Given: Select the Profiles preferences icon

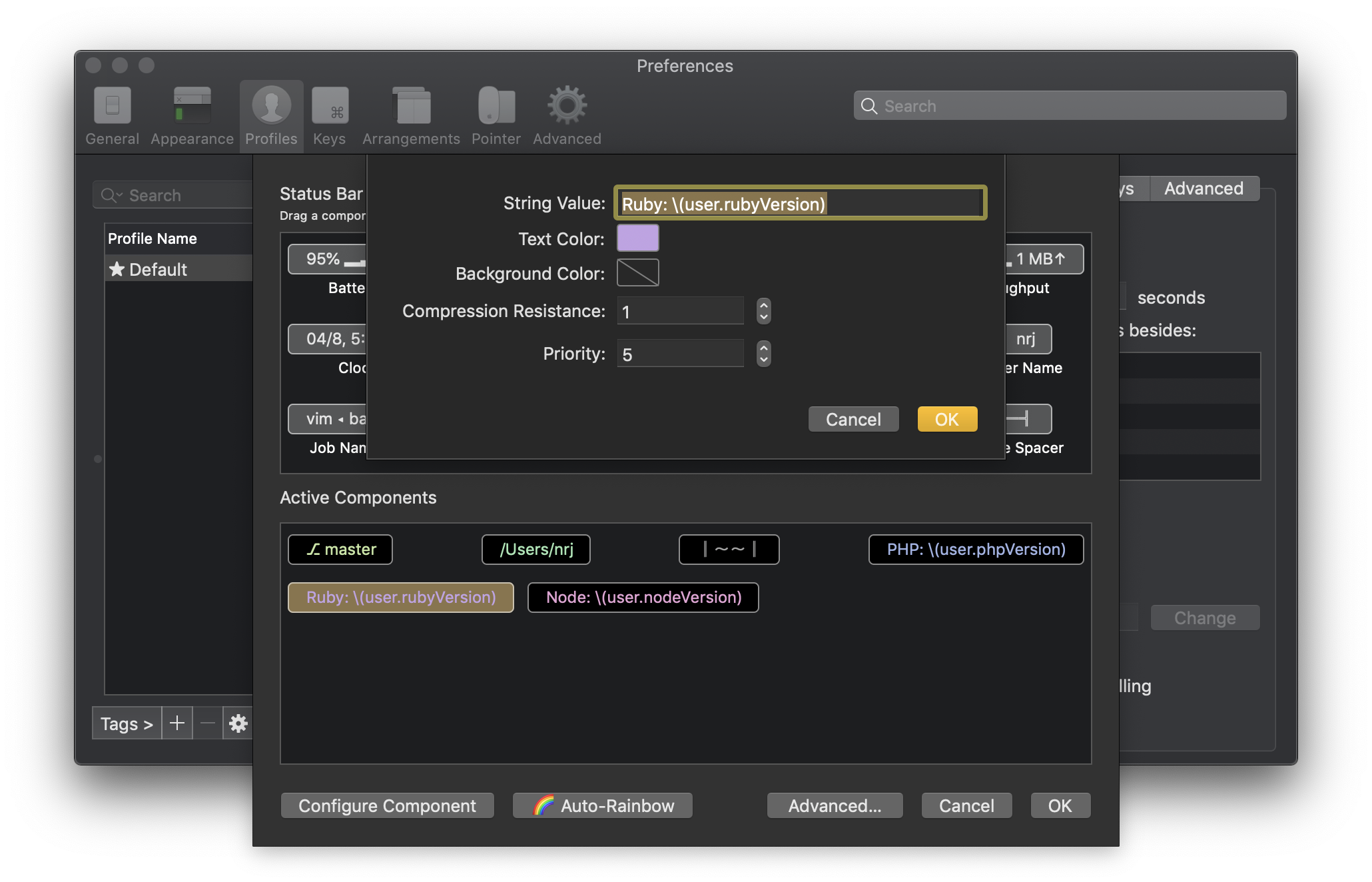Looking at the screenshot, I should pos(270,115).
